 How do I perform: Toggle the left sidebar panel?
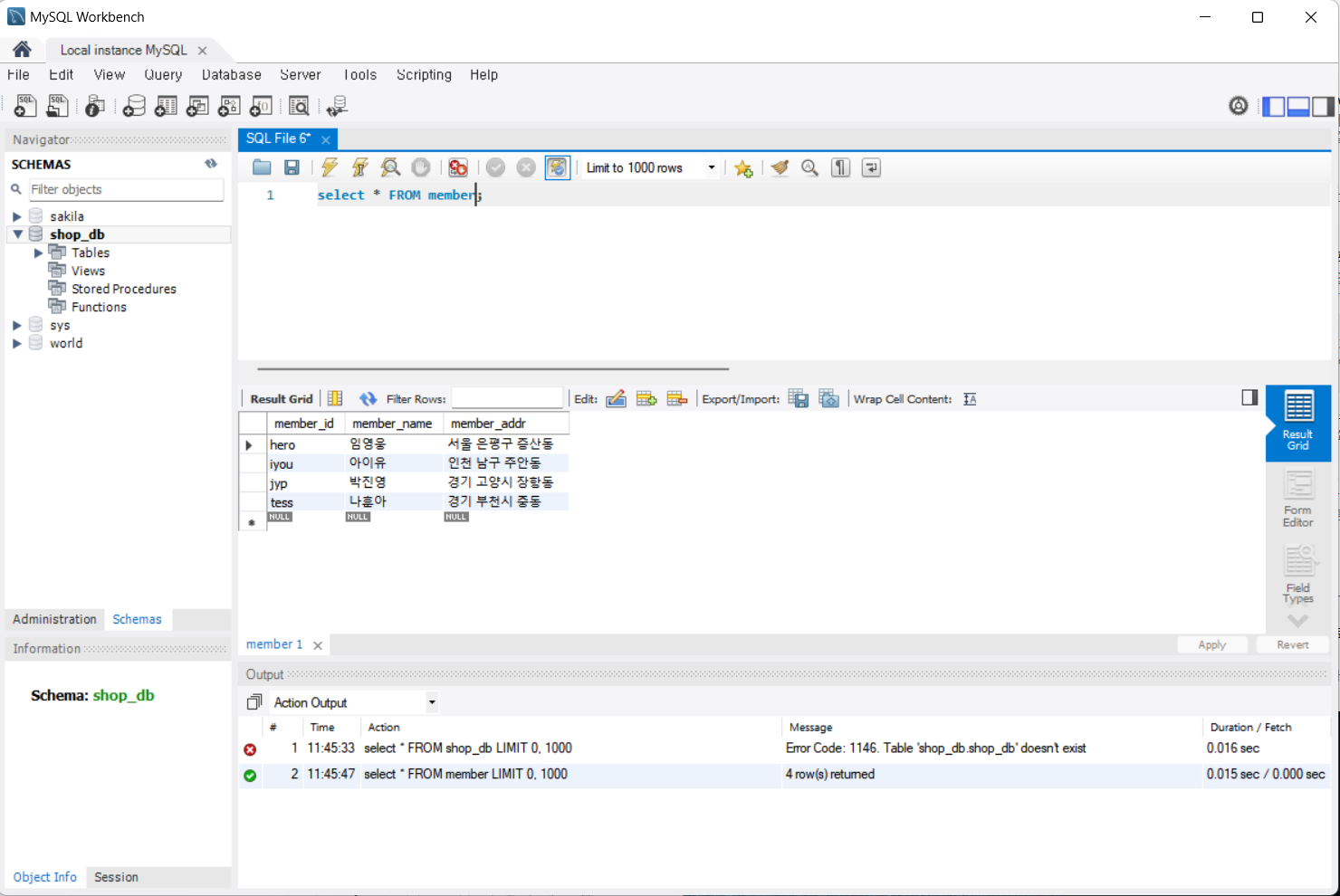pyautogui.click(x=1274, y=107)
